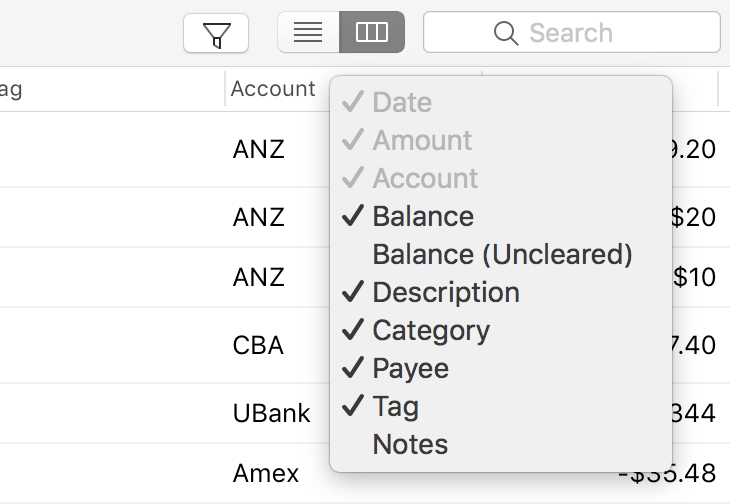Click the disabled Date menu entry
Viewport: 730px width, 504px height.
(x=501, y=102)
